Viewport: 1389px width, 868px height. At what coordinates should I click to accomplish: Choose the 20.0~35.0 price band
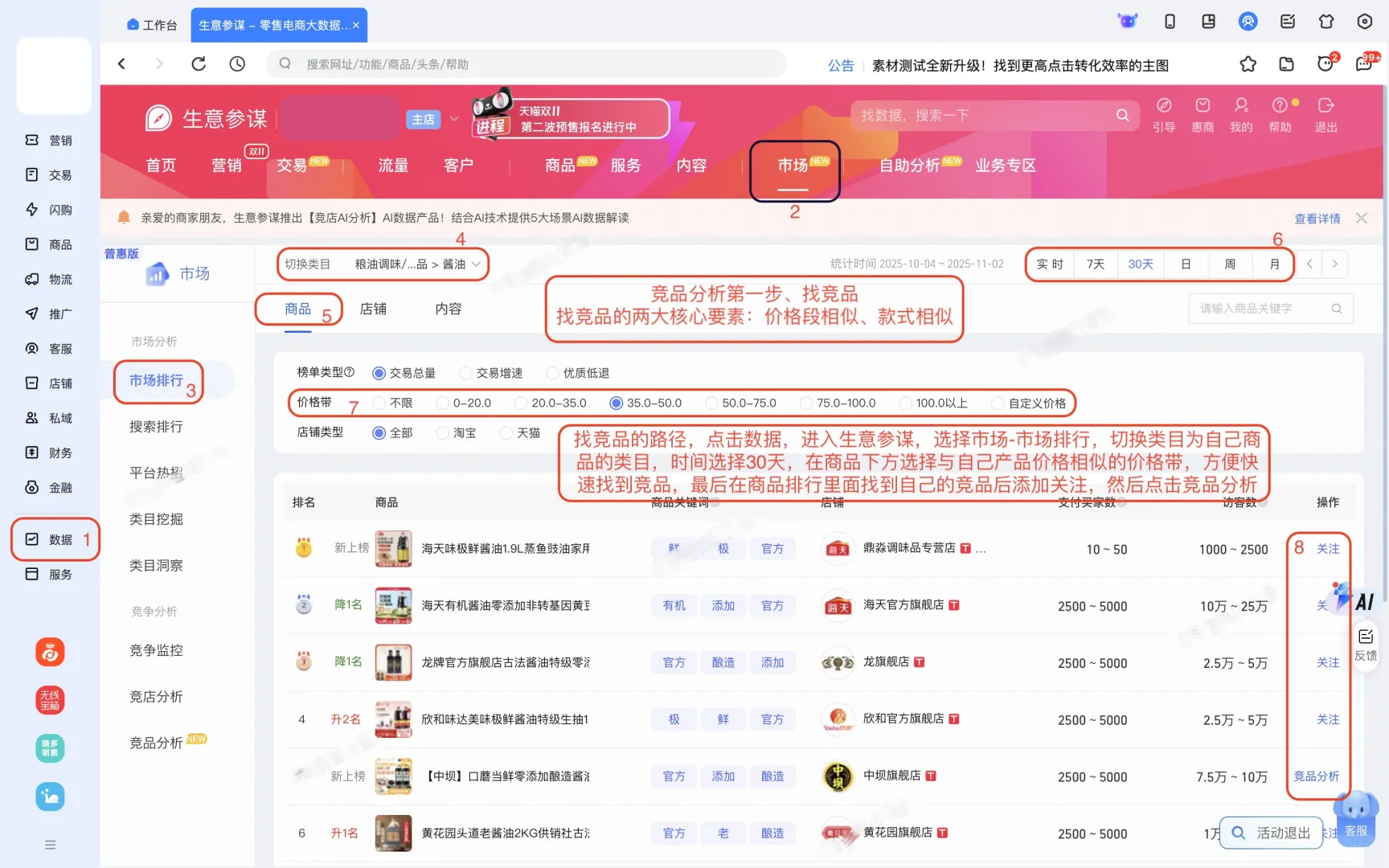tap(551, 403)
